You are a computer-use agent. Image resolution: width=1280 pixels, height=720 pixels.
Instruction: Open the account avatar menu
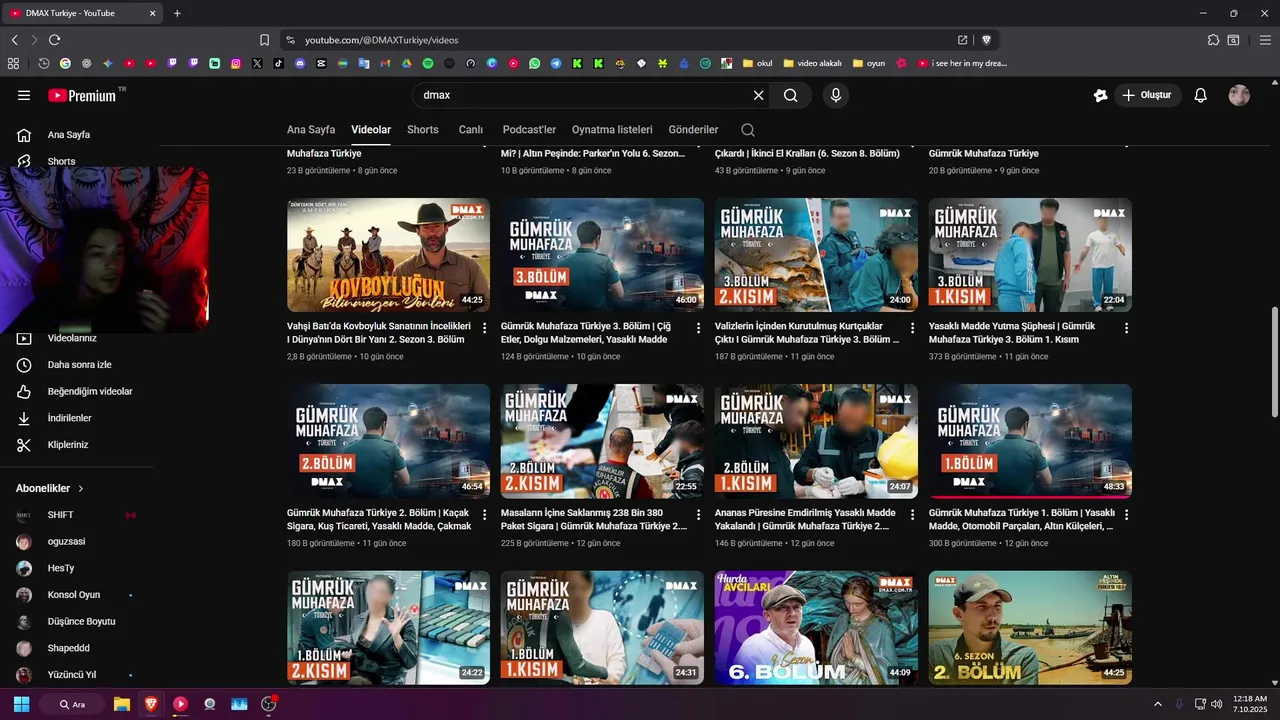tap(1239, 95)
